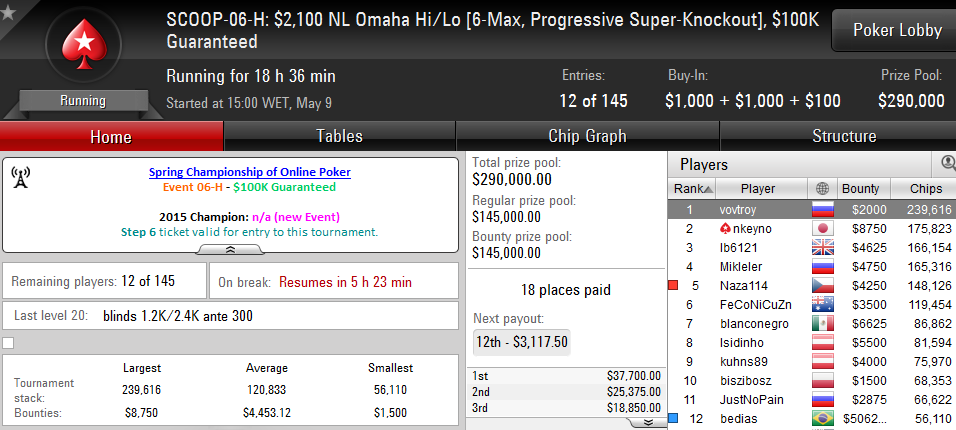The width and height of the screenshot is (956, 430).
Task: Click Russian flag next to JustNoPain
Action: coord(822,400)
